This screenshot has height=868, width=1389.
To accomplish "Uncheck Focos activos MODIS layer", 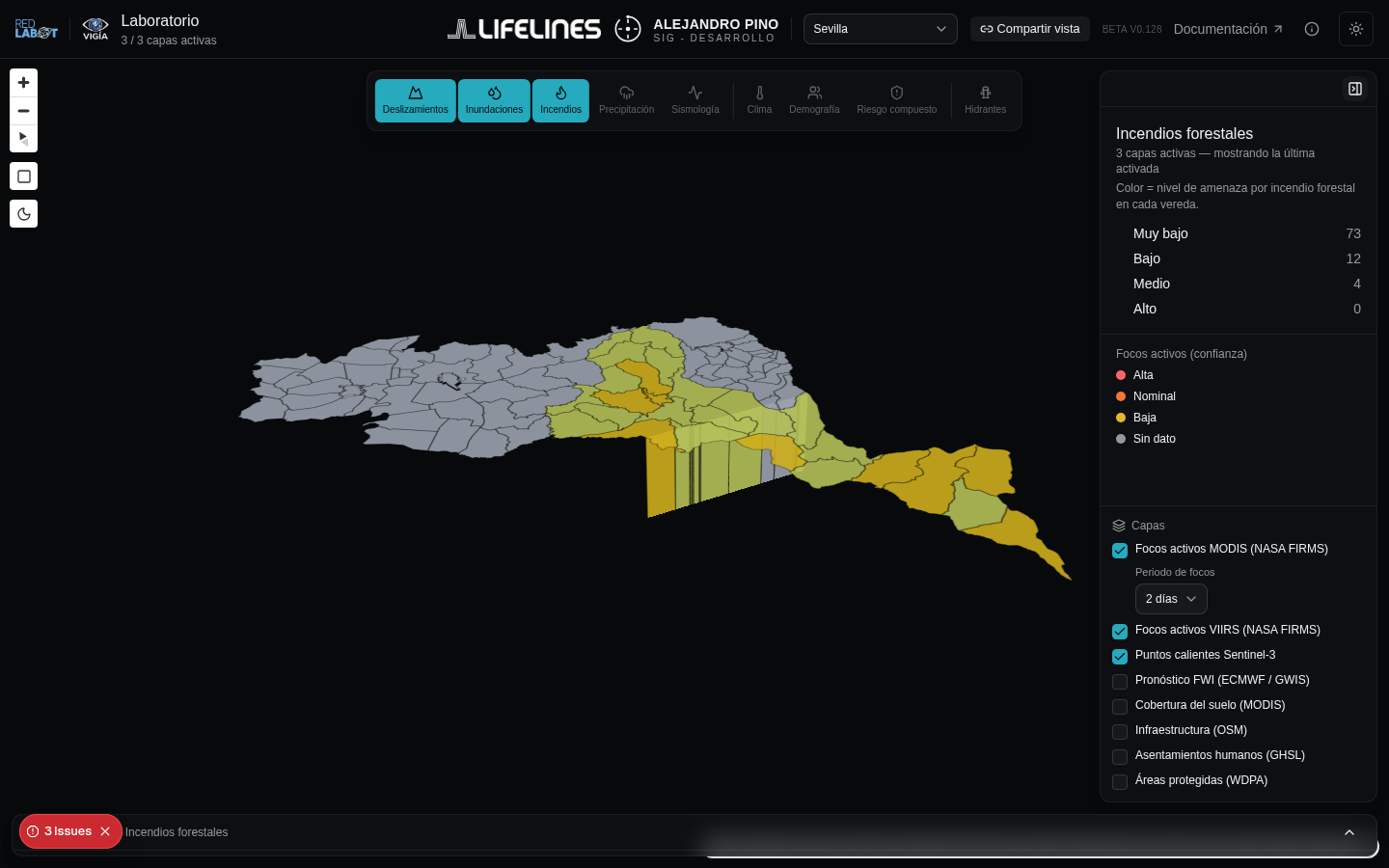I will click(1120, 551).
